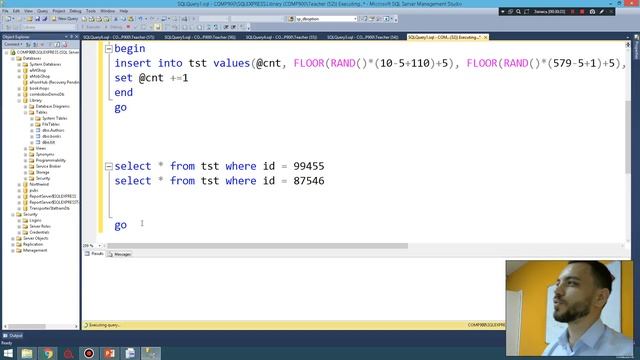Open the Output panel tab at bottom
Image resolution: width=640 pixels, height=360 pixels.
13,336
